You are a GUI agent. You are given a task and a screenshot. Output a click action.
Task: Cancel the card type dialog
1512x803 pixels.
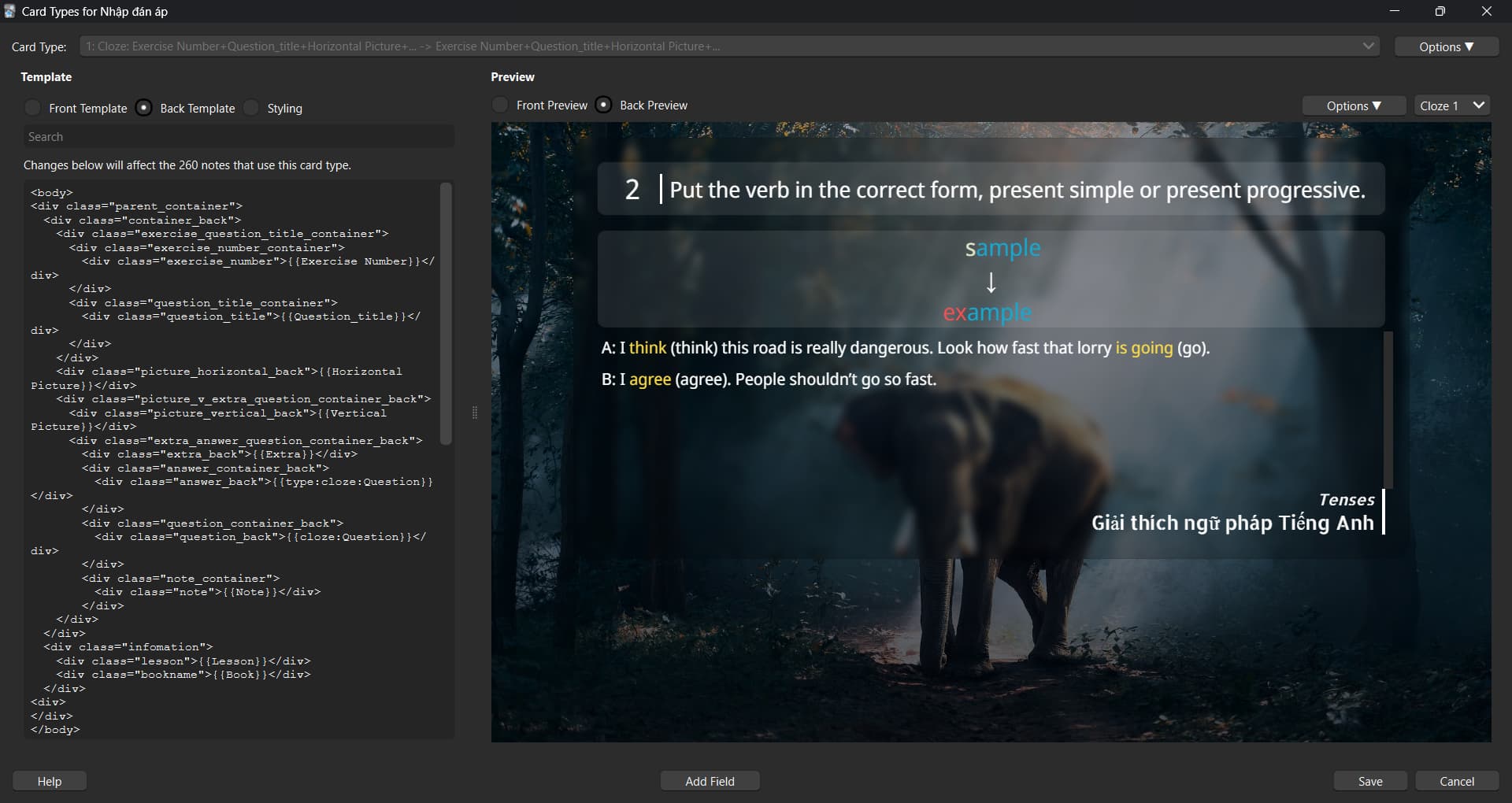[1457, 781]
